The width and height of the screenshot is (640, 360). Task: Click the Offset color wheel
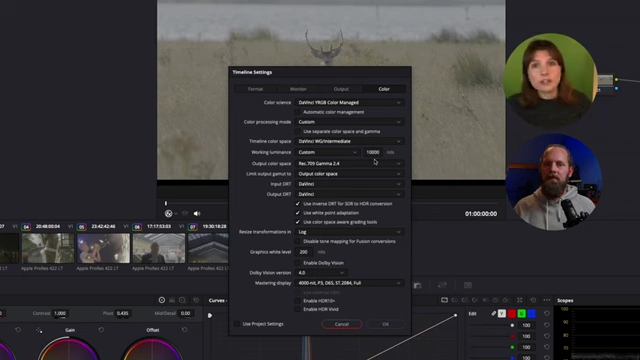coord(153,349)
